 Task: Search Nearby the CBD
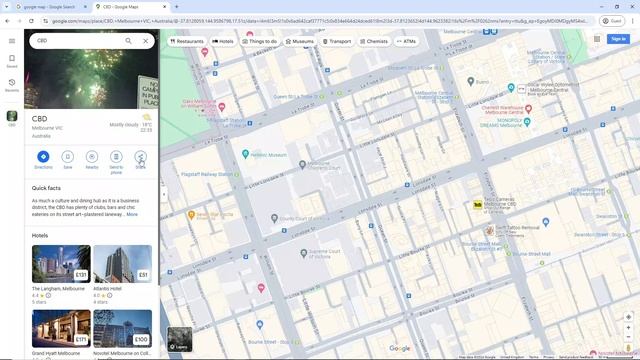tap(92, 160)
